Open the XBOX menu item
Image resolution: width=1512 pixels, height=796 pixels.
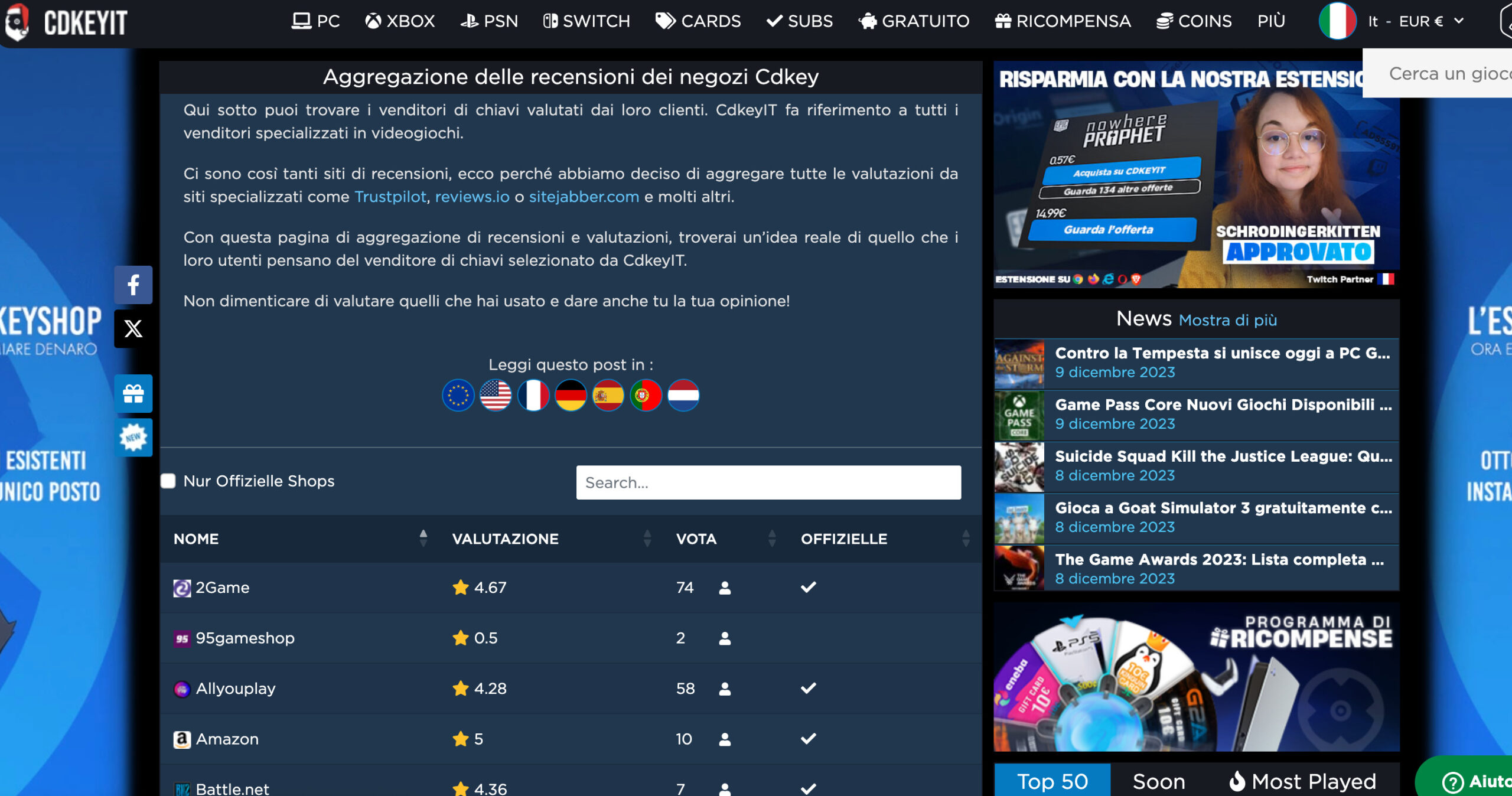pyautogui.click(x=400, y=22)
